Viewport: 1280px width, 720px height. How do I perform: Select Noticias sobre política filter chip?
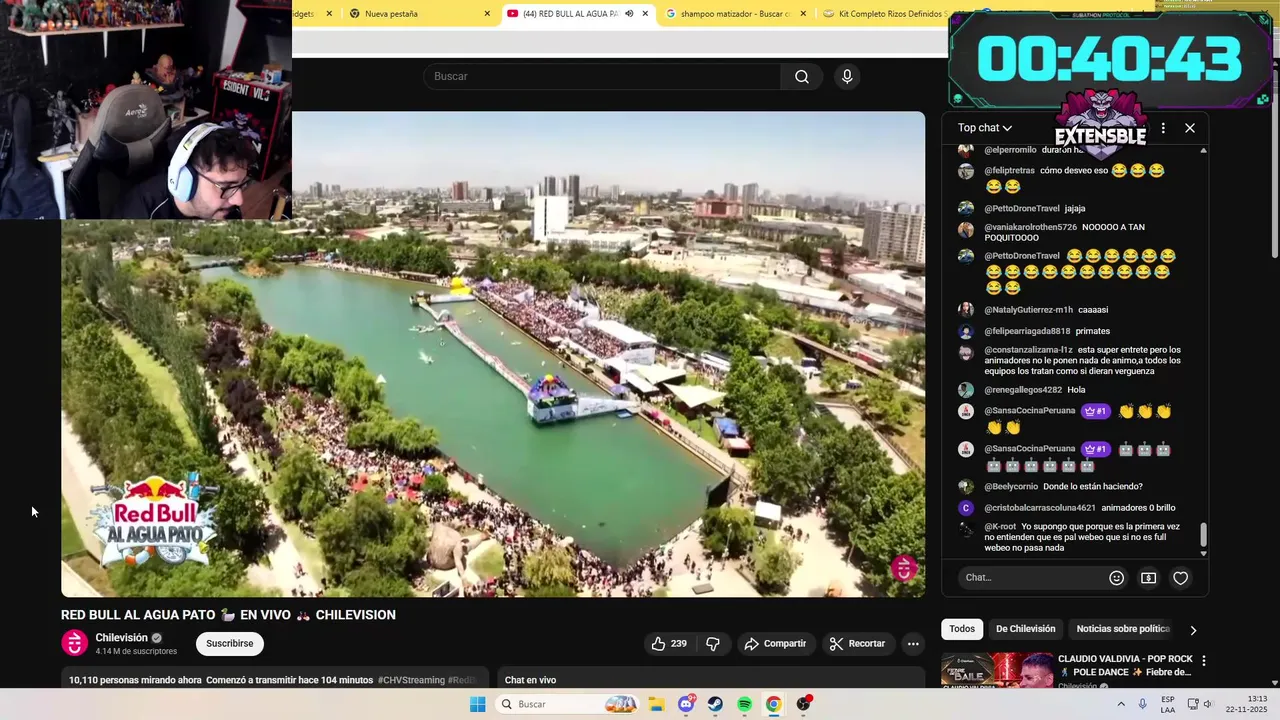click(x=1123, y=629)
